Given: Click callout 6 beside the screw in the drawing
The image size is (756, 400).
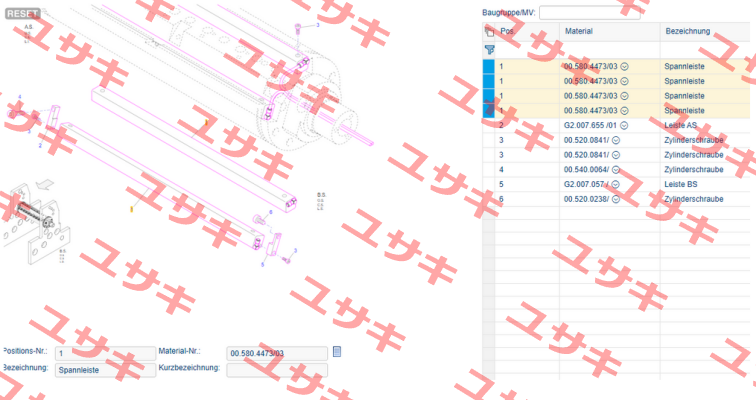Looking at the screenshot, I should pos(271,212).
